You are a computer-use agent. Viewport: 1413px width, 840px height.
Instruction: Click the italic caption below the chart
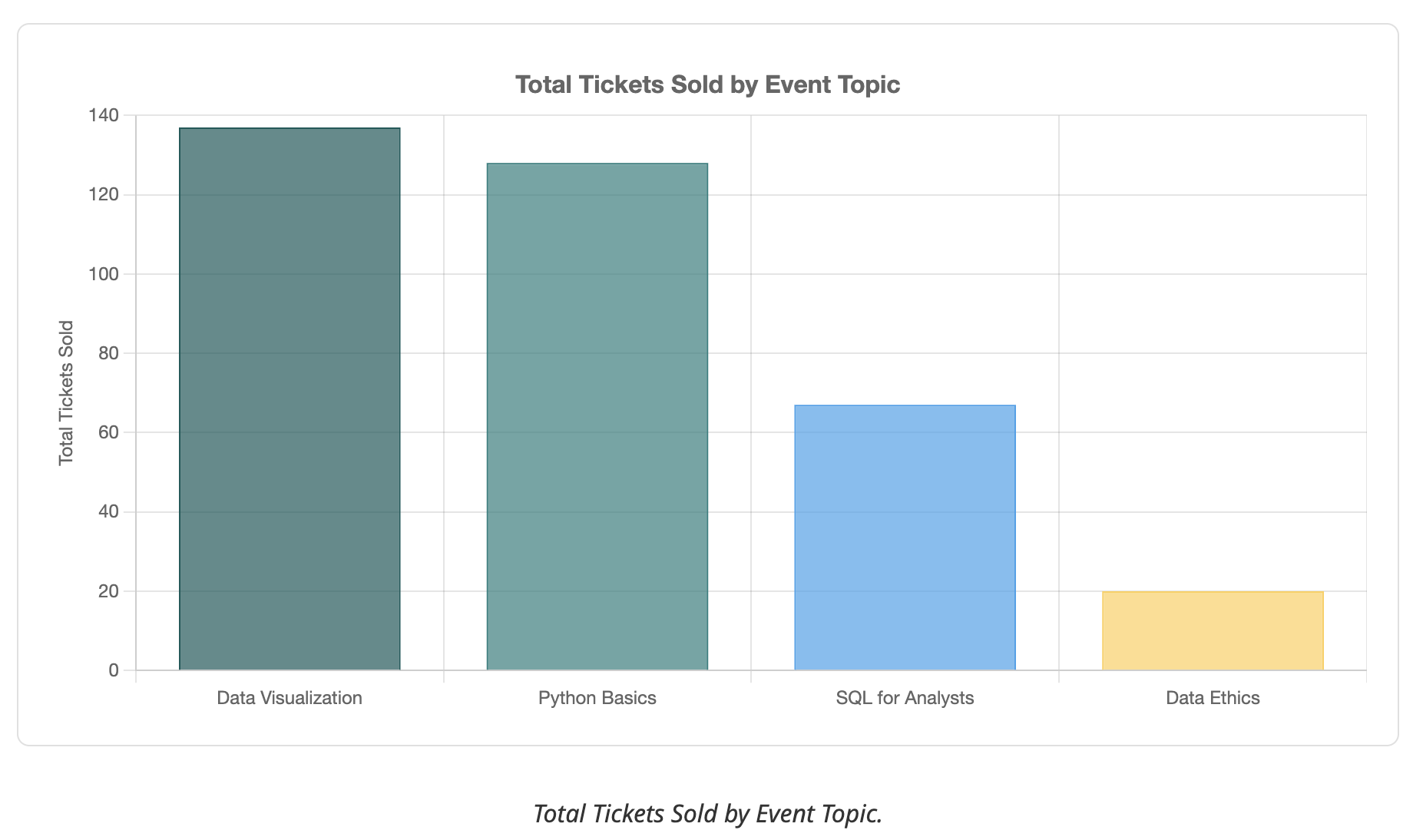[x=707, y=813]
